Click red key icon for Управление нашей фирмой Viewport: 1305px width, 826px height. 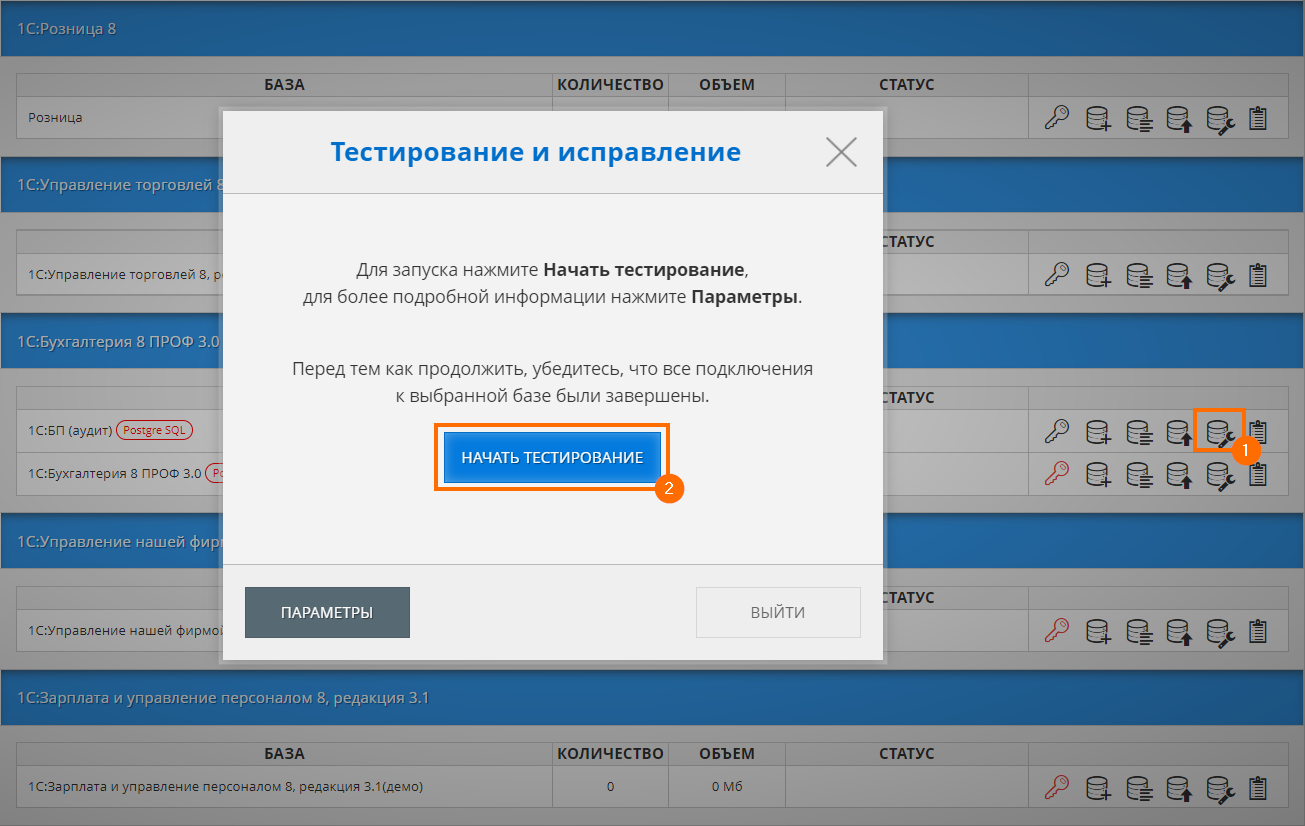[x=1057, y=631]
